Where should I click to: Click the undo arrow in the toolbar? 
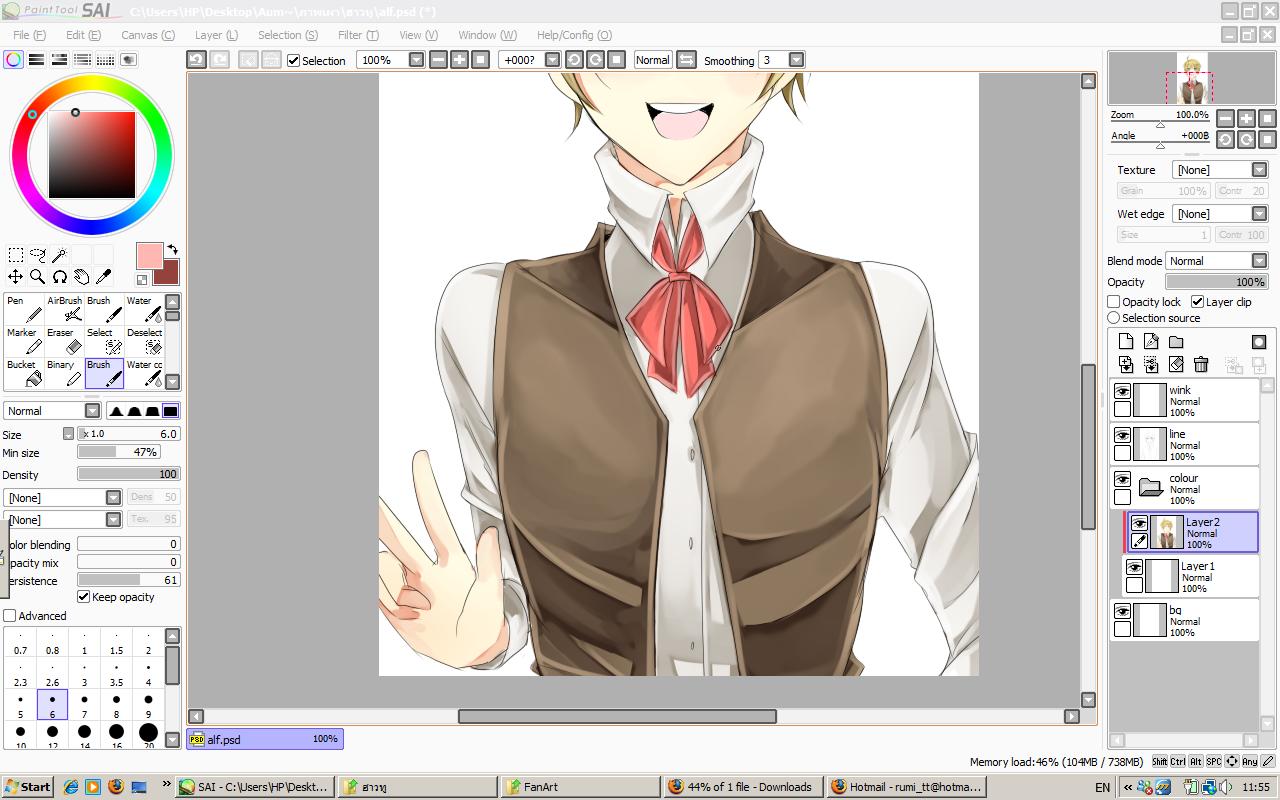coord(197,60)
